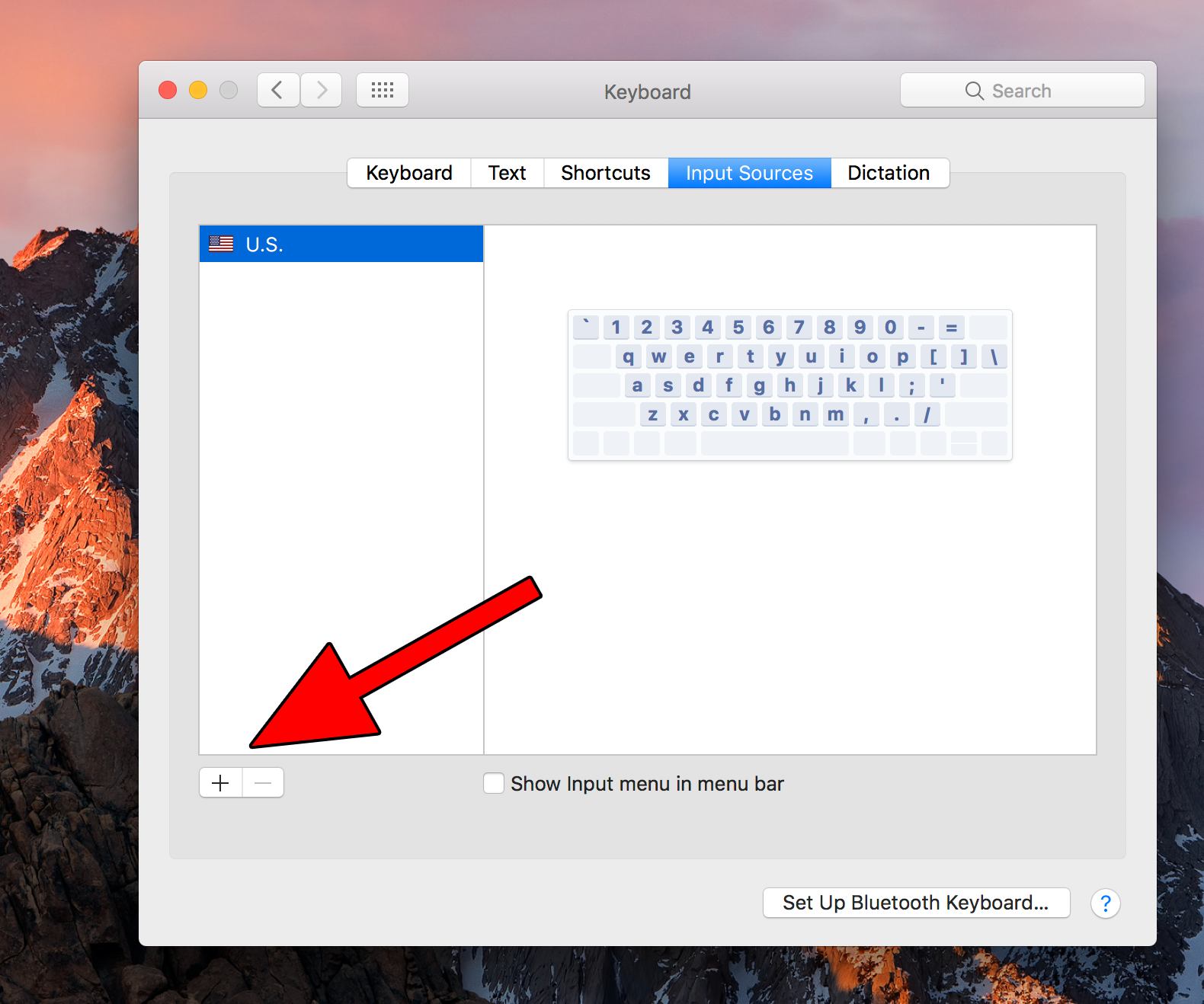Select the Input Sources tab
The height and width of the screenshot is (1004, 1204).
(x=749, y=173)
